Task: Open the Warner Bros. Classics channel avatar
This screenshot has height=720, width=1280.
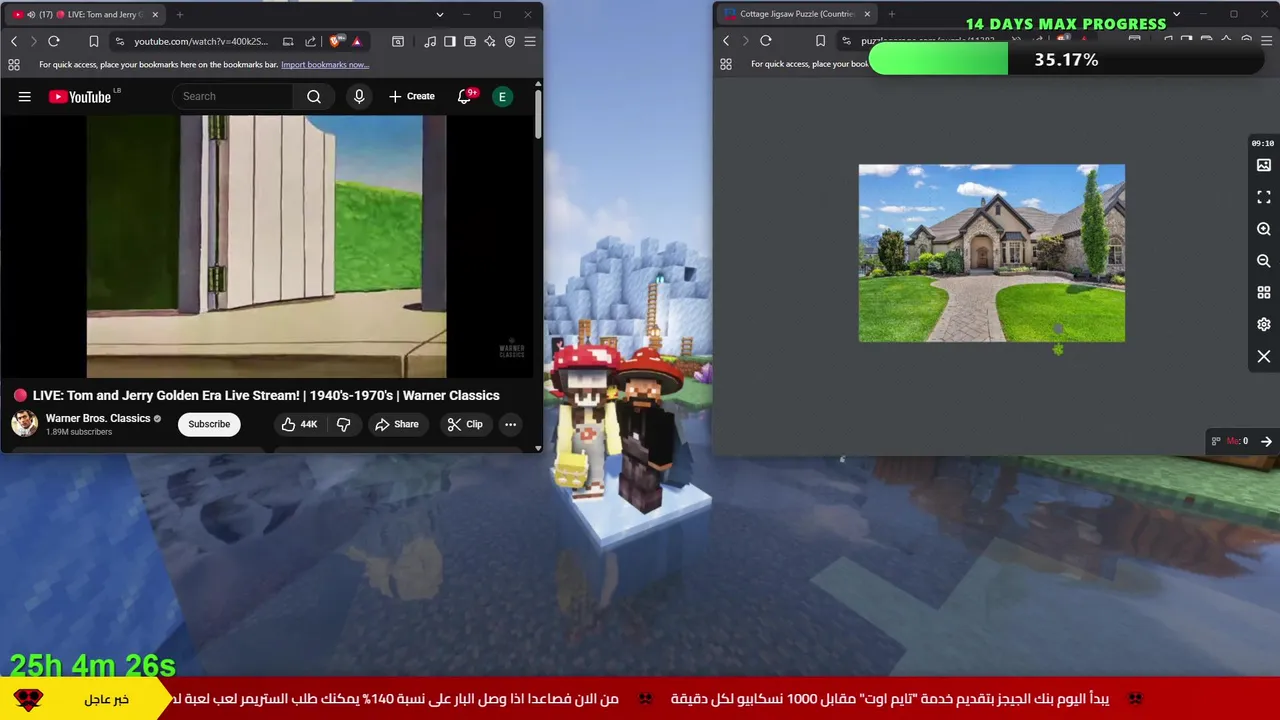Action: (x=24, y=424)
